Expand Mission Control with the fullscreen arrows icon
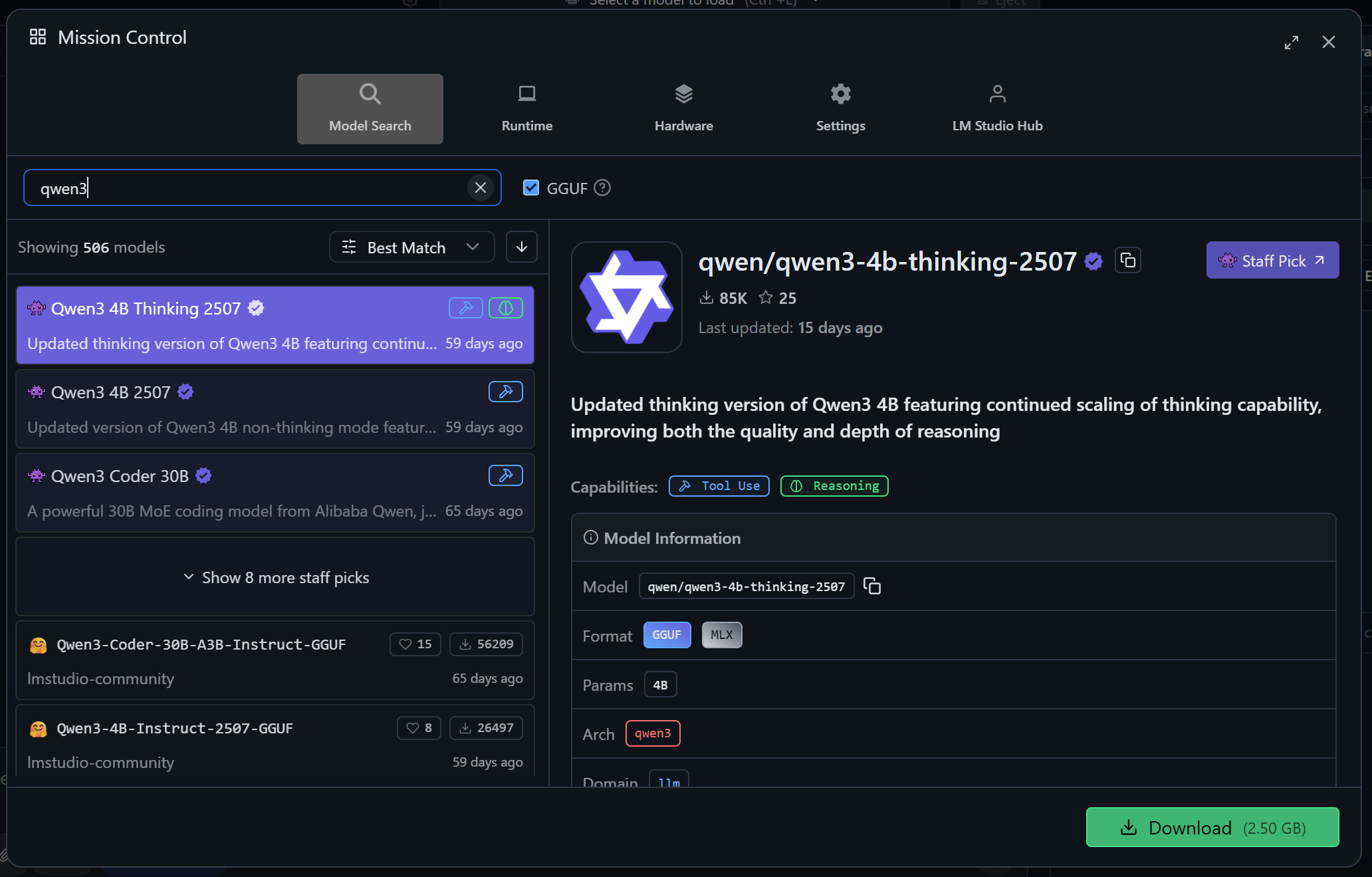This screenshot has width=1372, height=877. pyautogui.click(x=1292, y=41)
